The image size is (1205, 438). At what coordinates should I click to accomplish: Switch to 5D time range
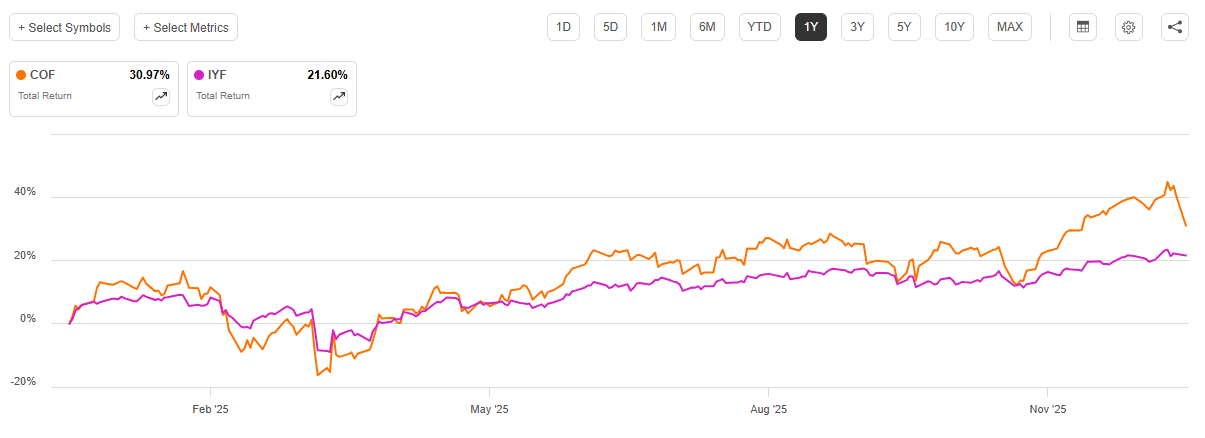point(610,27)
